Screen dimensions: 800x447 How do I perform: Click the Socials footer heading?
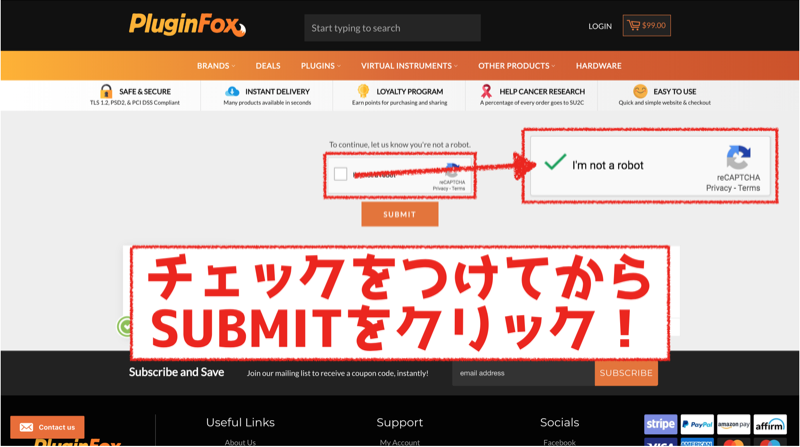560,423
